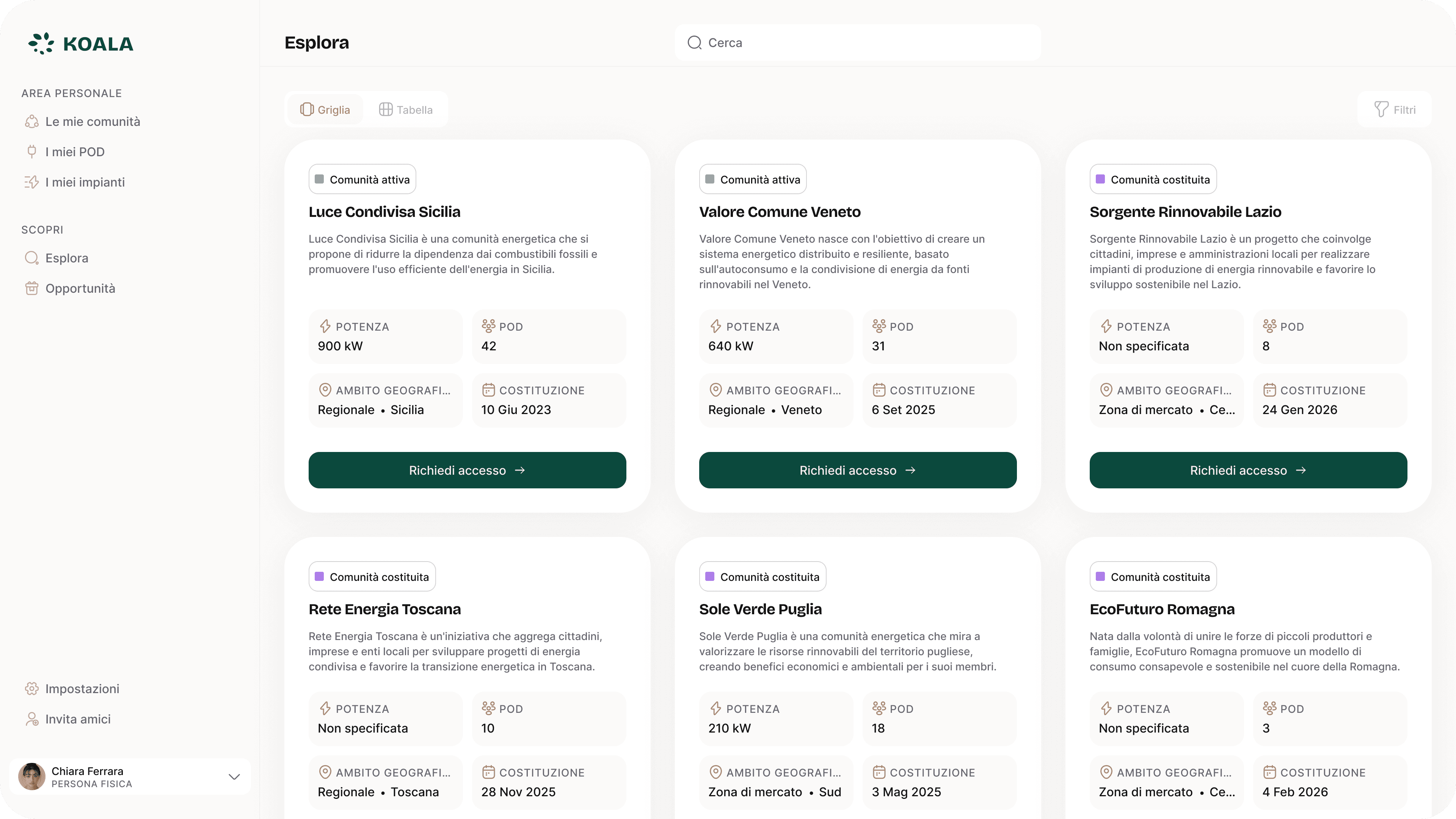Viewport: 1456px width, 819px height.
Task: Click purple status swatch on Sorgente Rinnovabile Lazio badge
Action: pyautogui.click(x=1100, y=179)
